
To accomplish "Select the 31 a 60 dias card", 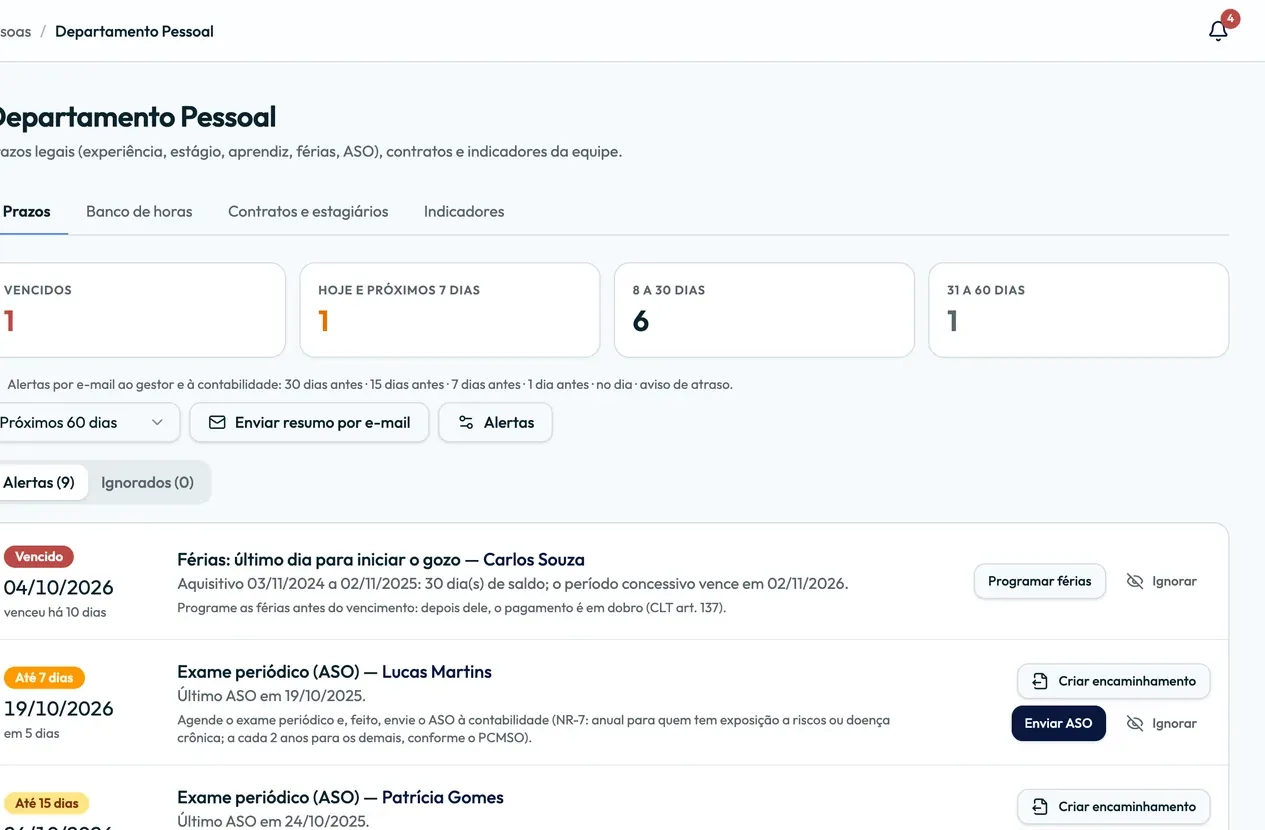I will coord(1078,310).
